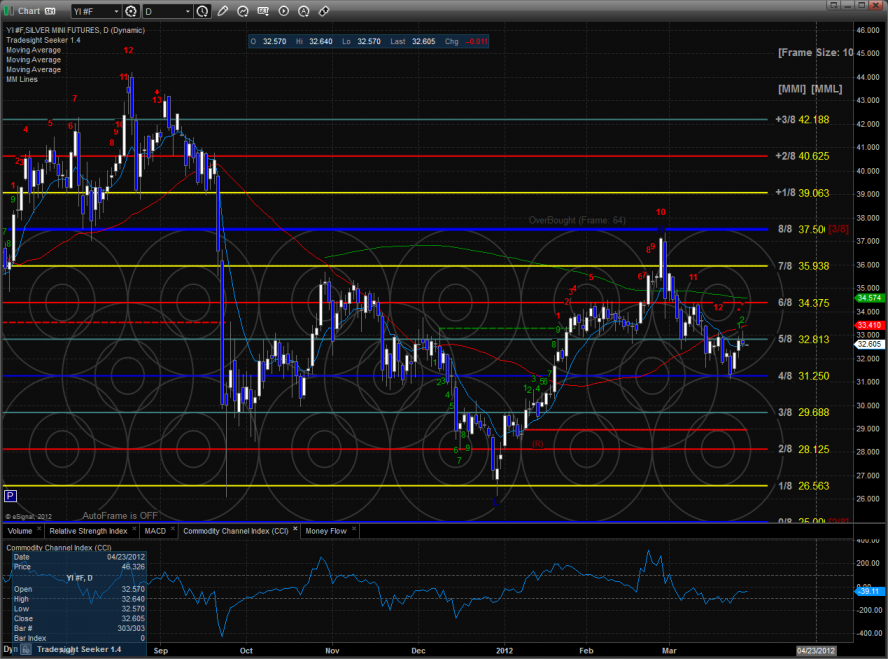
Task: Click the blue P marker on chart
Action: tap(10, 495)
